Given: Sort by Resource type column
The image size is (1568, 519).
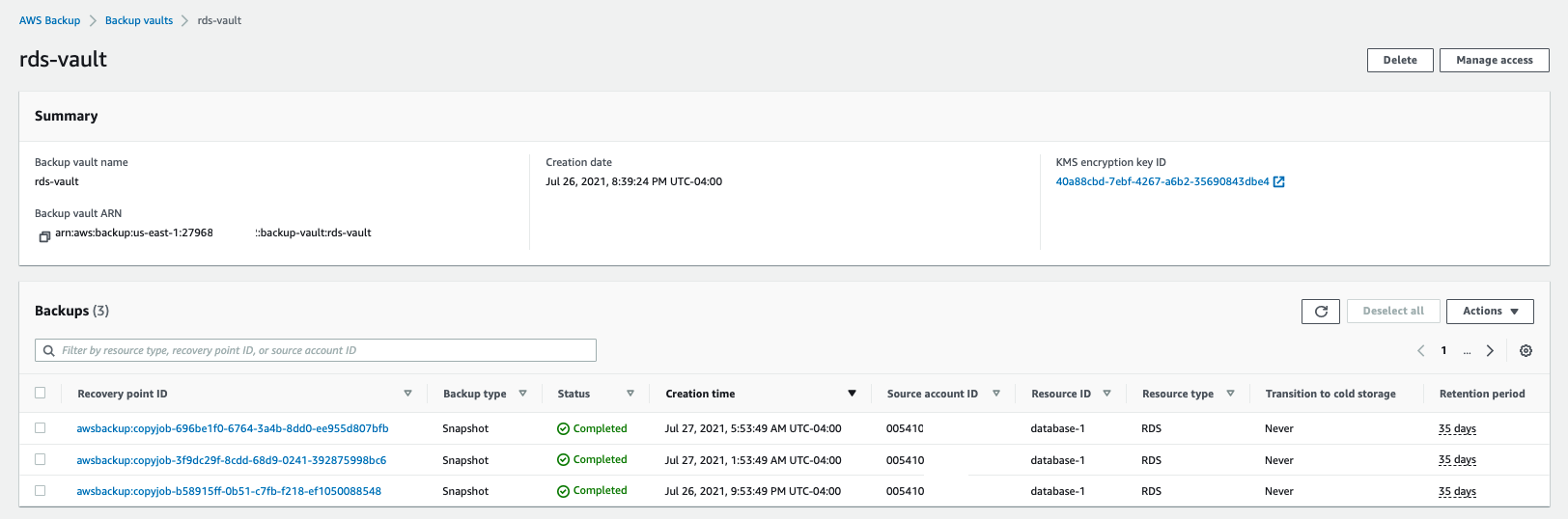Looking at the screenshot, I should coord(1230,394).
